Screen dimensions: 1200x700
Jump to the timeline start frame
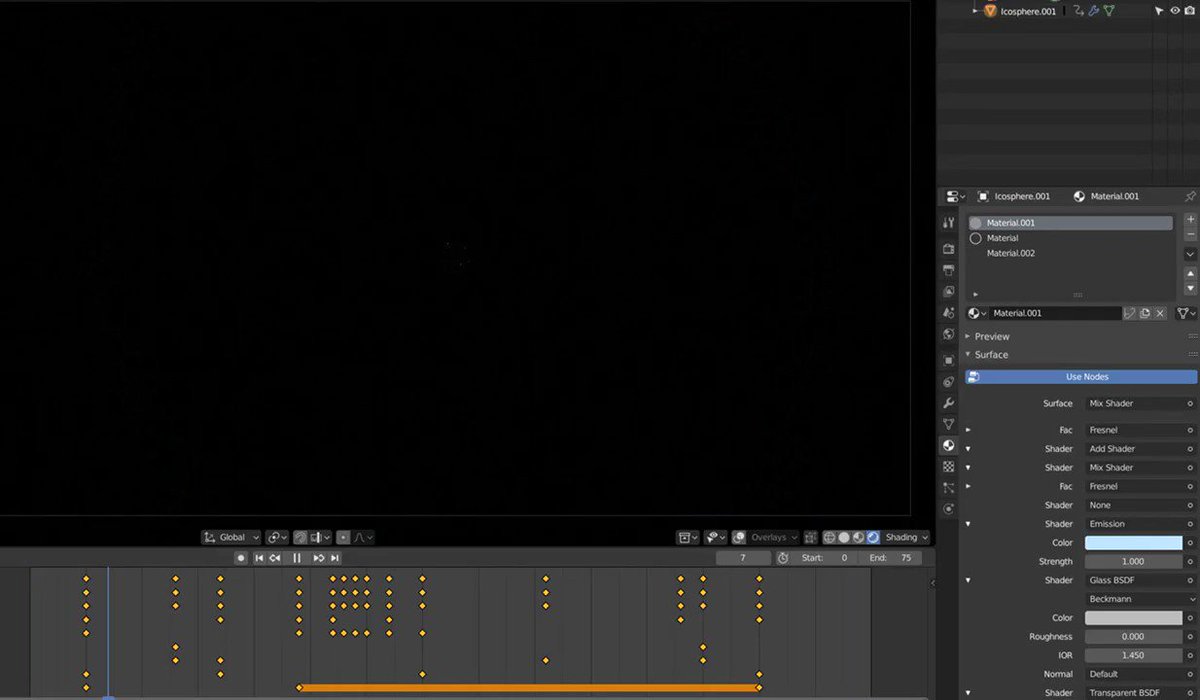click(x=259, y=558)
